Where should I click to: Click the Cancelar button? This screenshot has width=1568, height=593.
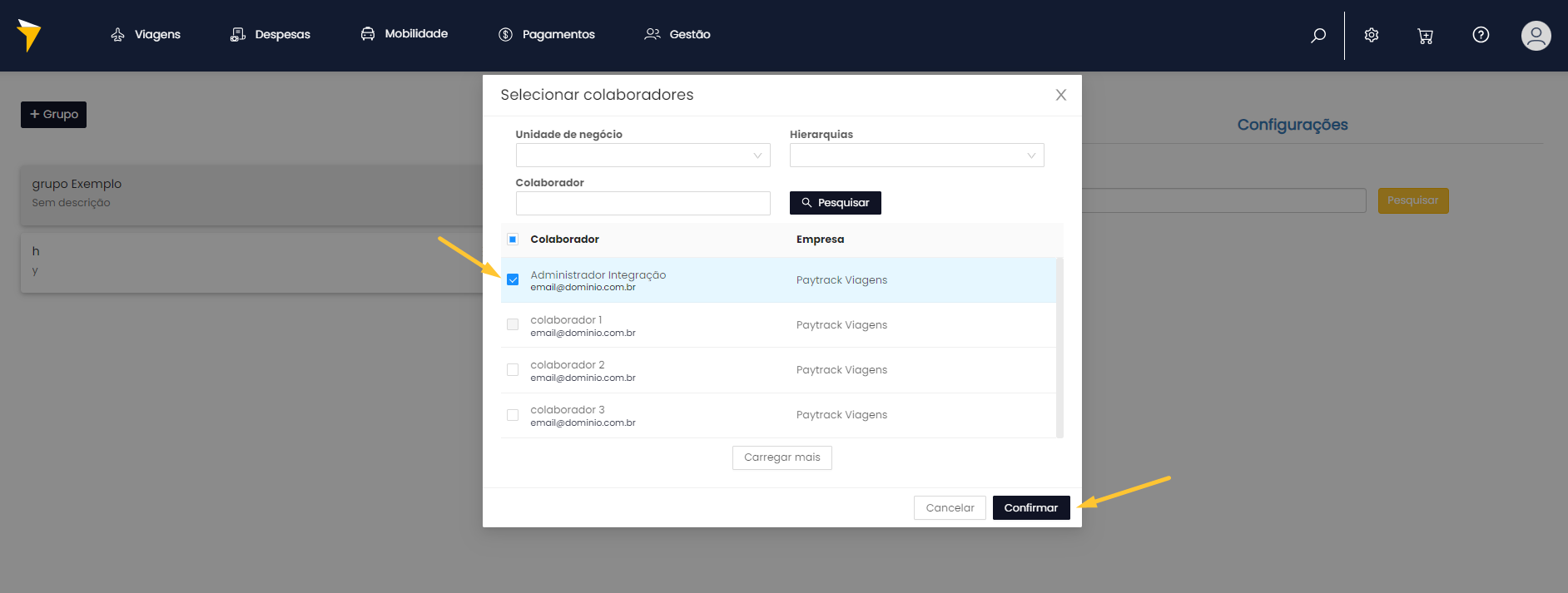(x=950, y=508)
